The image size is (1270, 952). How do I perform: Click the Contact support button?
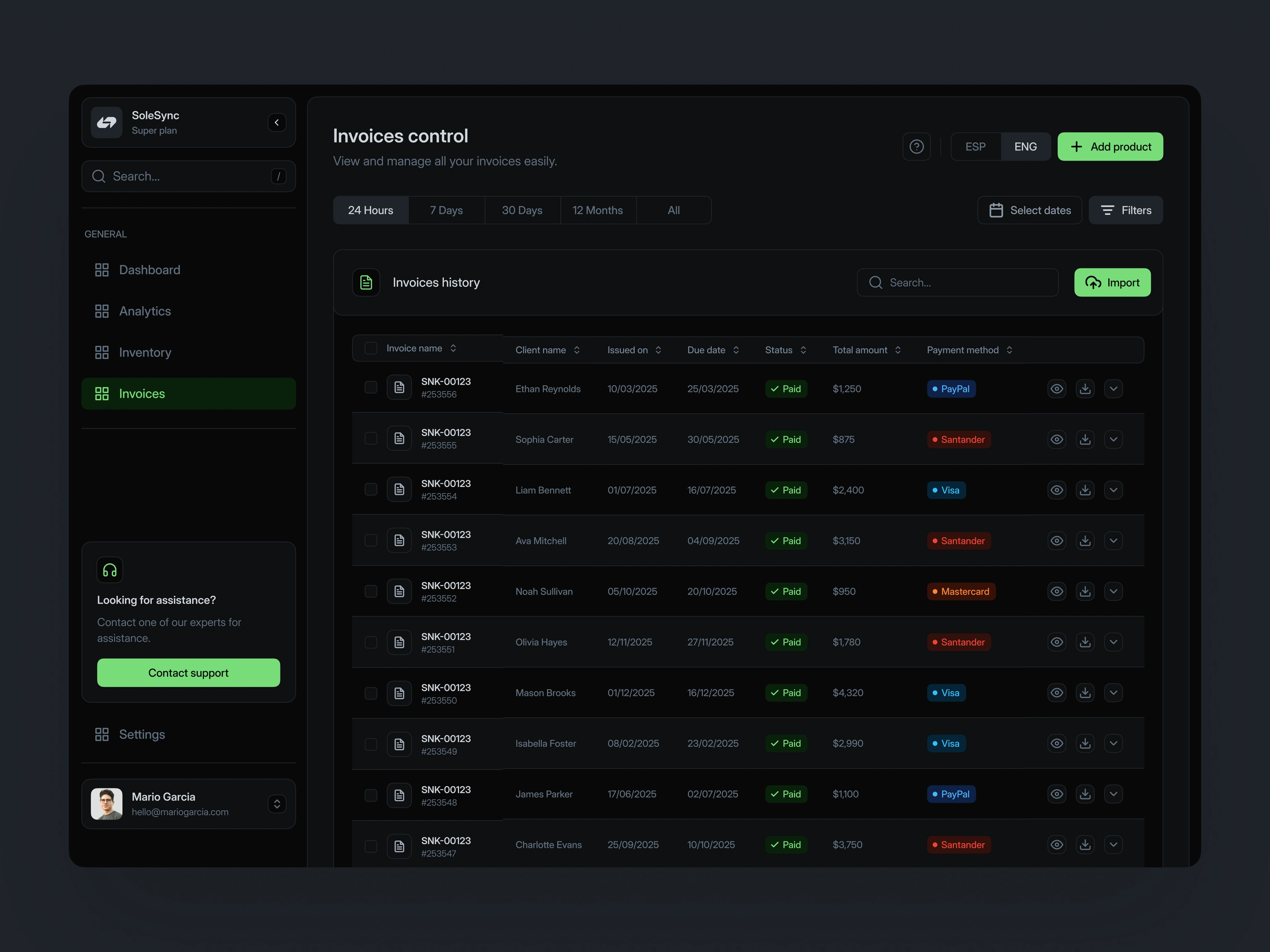click(x=188, y=673)
